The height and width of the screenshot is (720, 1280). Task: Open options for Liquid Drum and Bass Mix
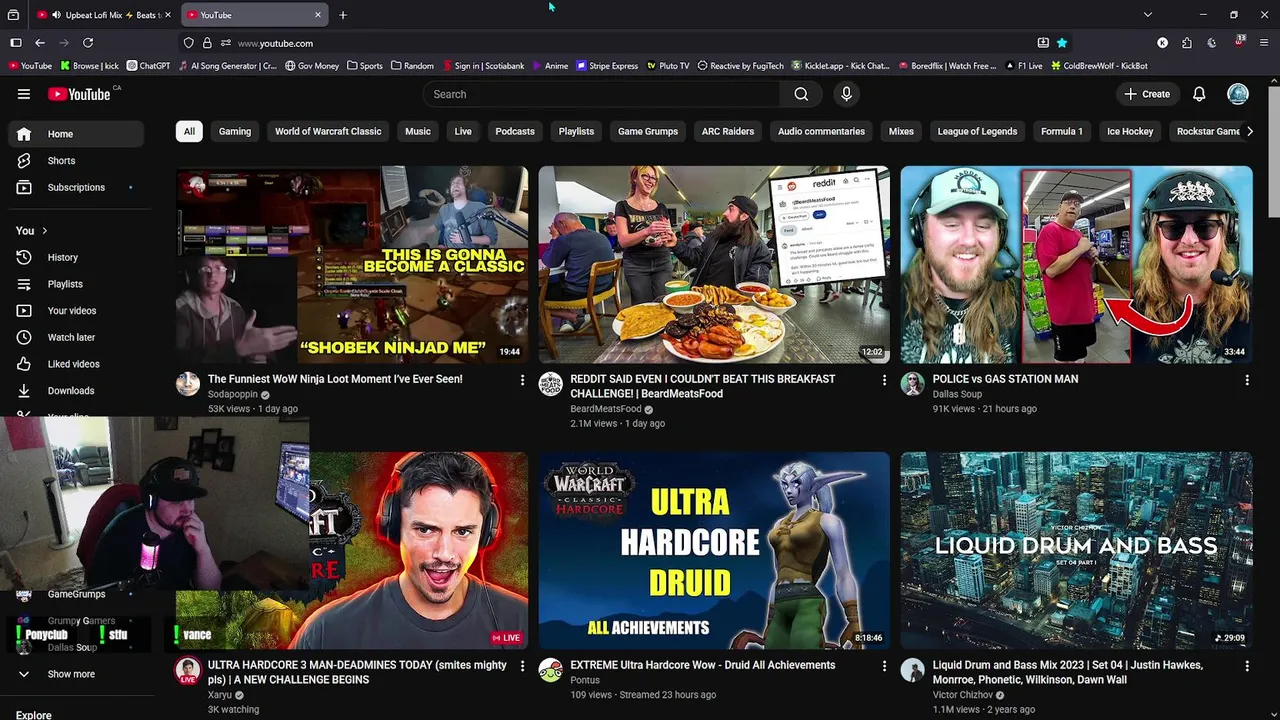coord(1247,666)
